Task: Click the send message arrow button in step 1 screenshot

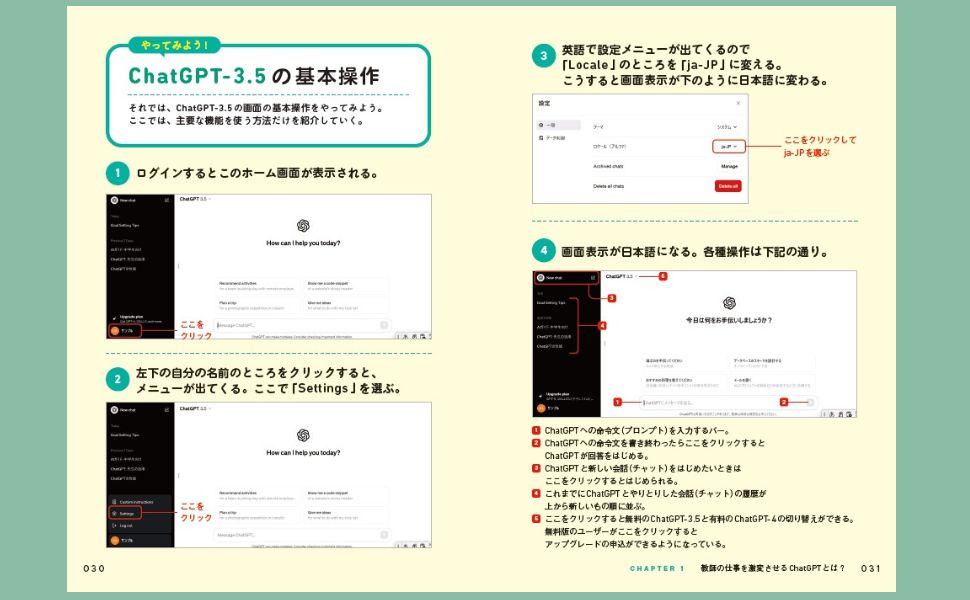Action: tap(384, 325)
